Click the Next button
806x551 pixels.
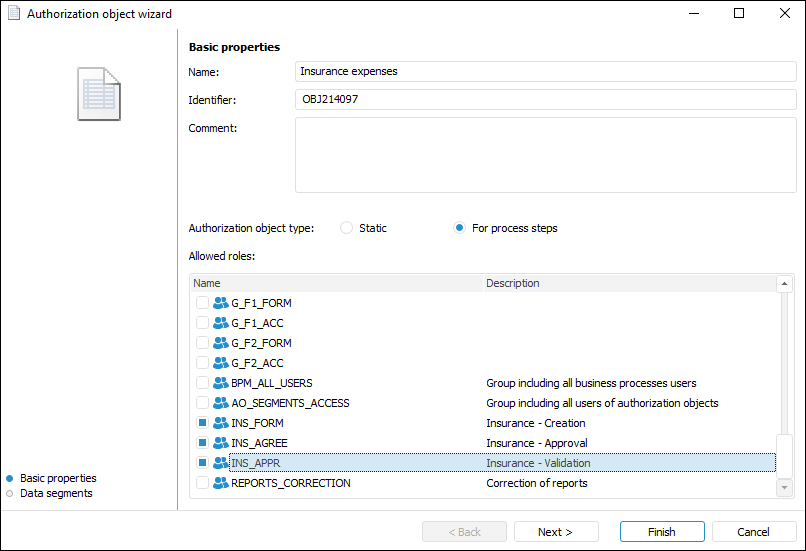[555, 532]
